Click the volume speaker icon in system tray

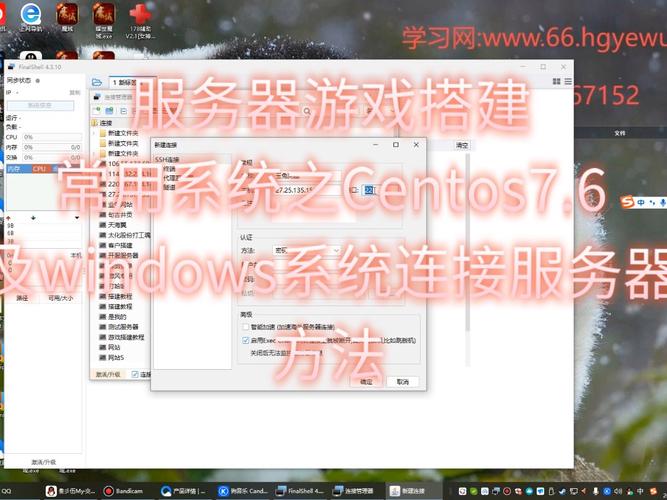click(x=618, y=491)
